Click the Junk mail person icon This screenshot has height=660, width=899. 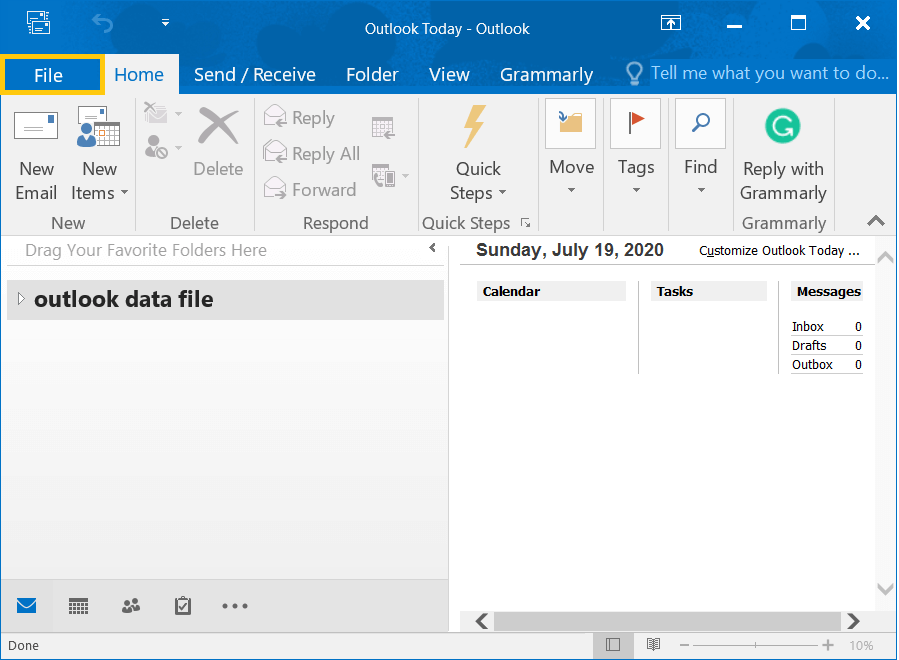click(x=155, y=147)
